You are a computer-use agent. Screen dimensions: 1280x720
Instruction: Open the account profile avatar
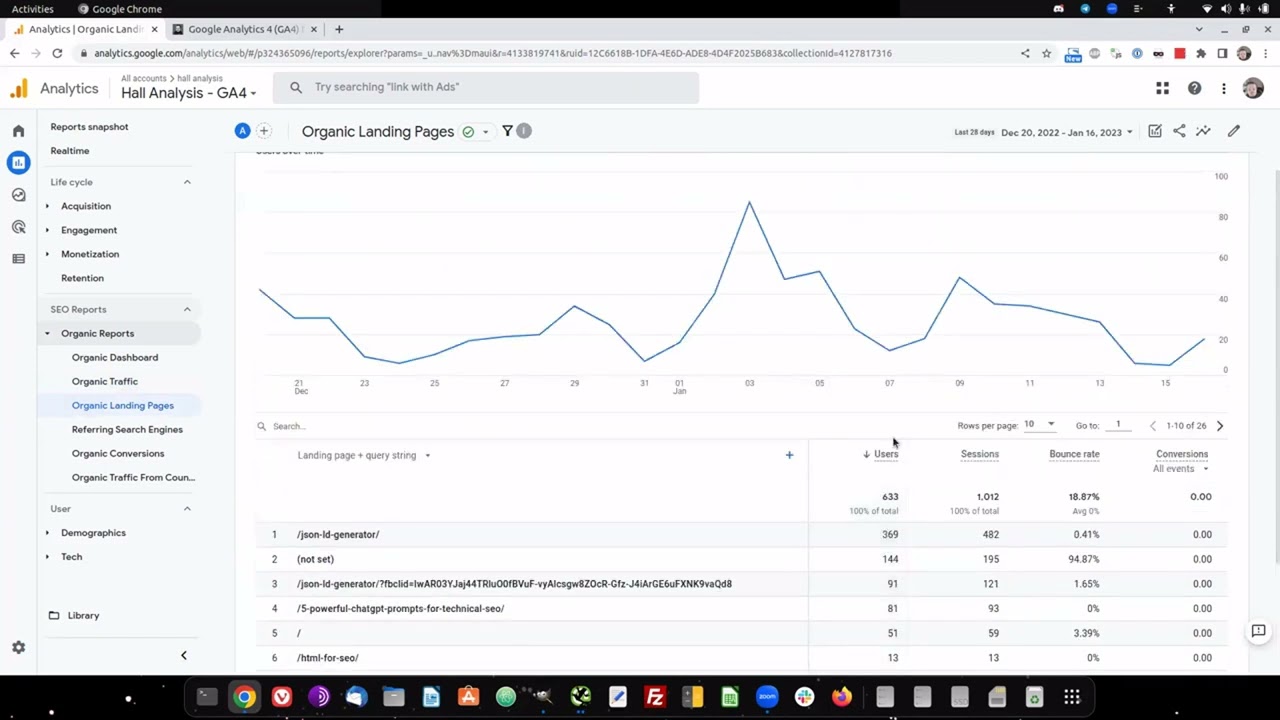click(x=1253, y=89)
